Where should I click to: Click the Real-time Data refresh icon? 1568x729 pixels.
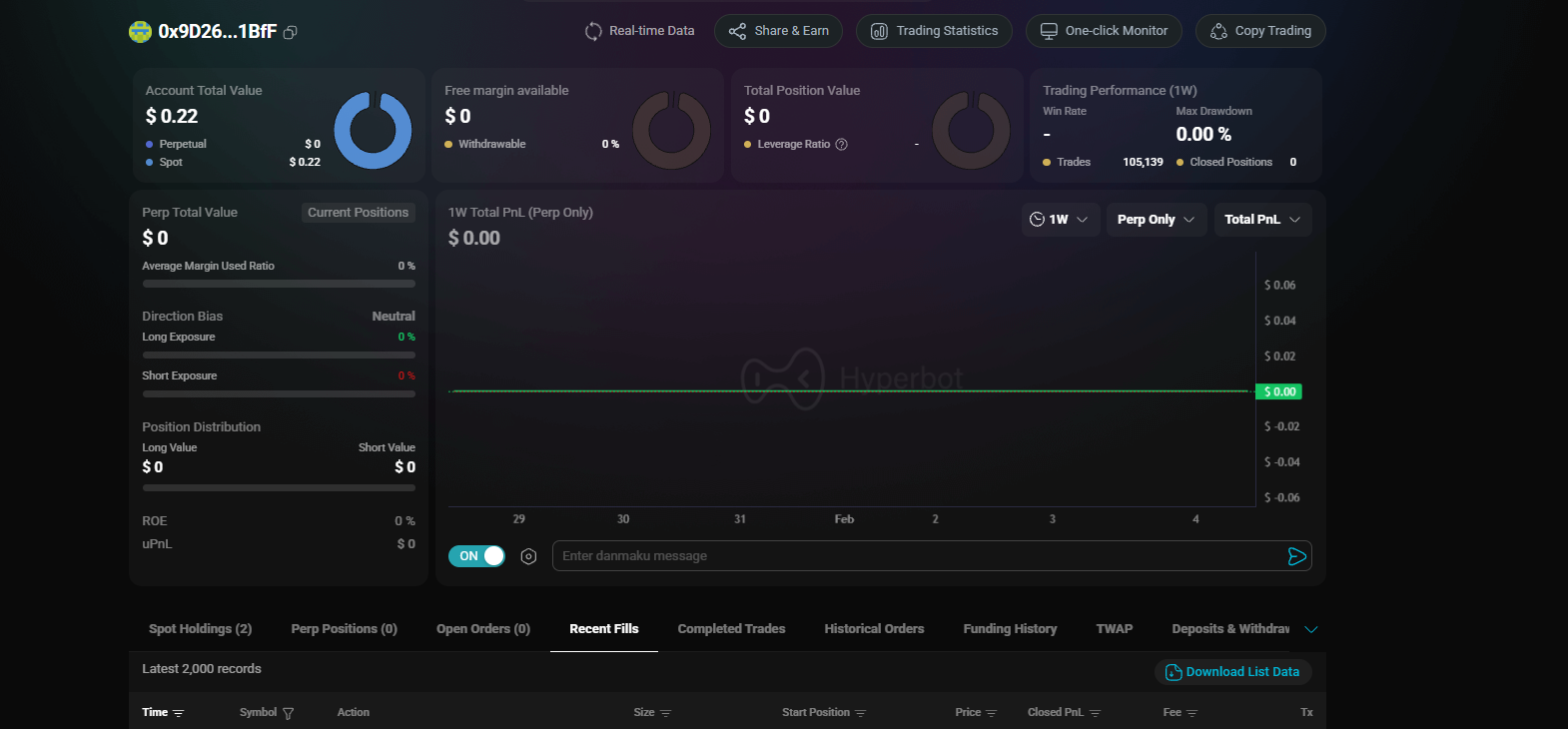click(593, 31)
